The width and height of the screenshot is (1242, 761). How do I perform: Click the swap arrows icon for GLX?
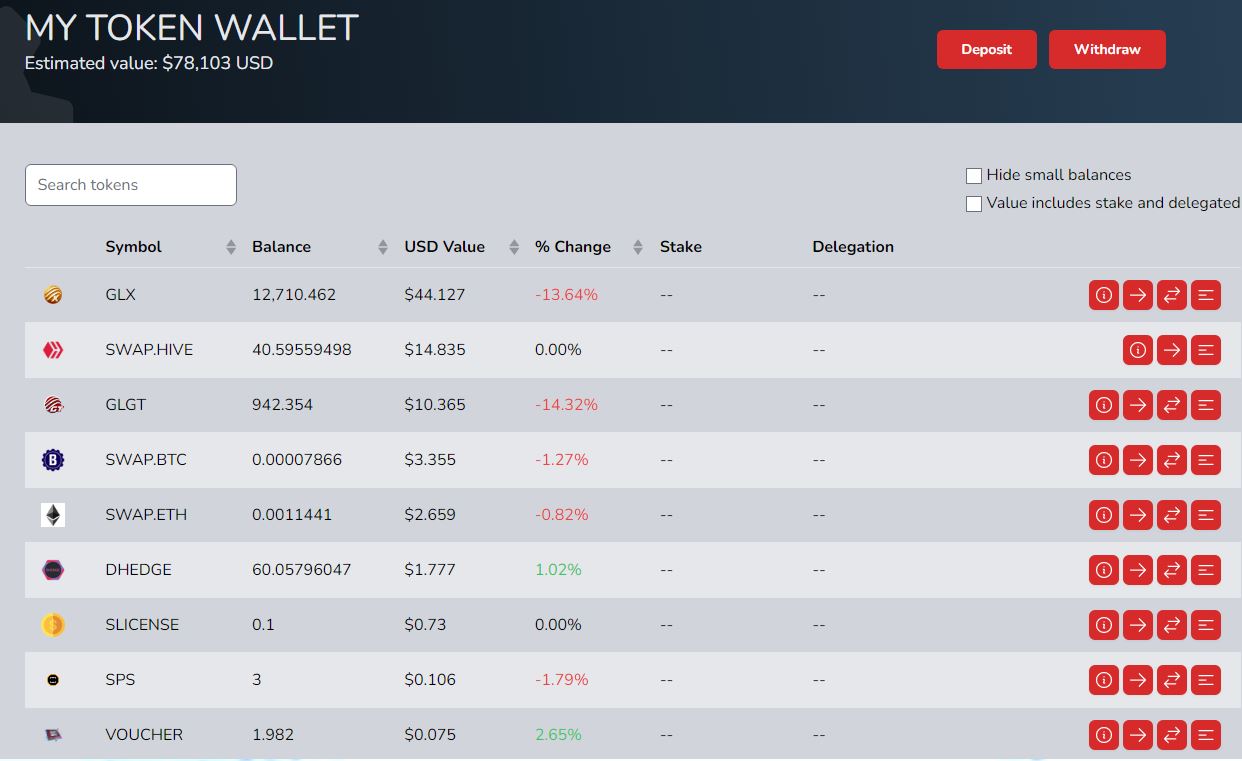click(x=1172, y=295)
